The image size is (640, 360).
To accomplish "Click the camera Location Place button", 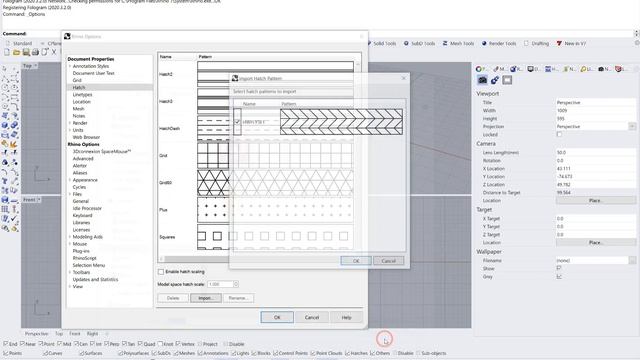I will [596, 200].
